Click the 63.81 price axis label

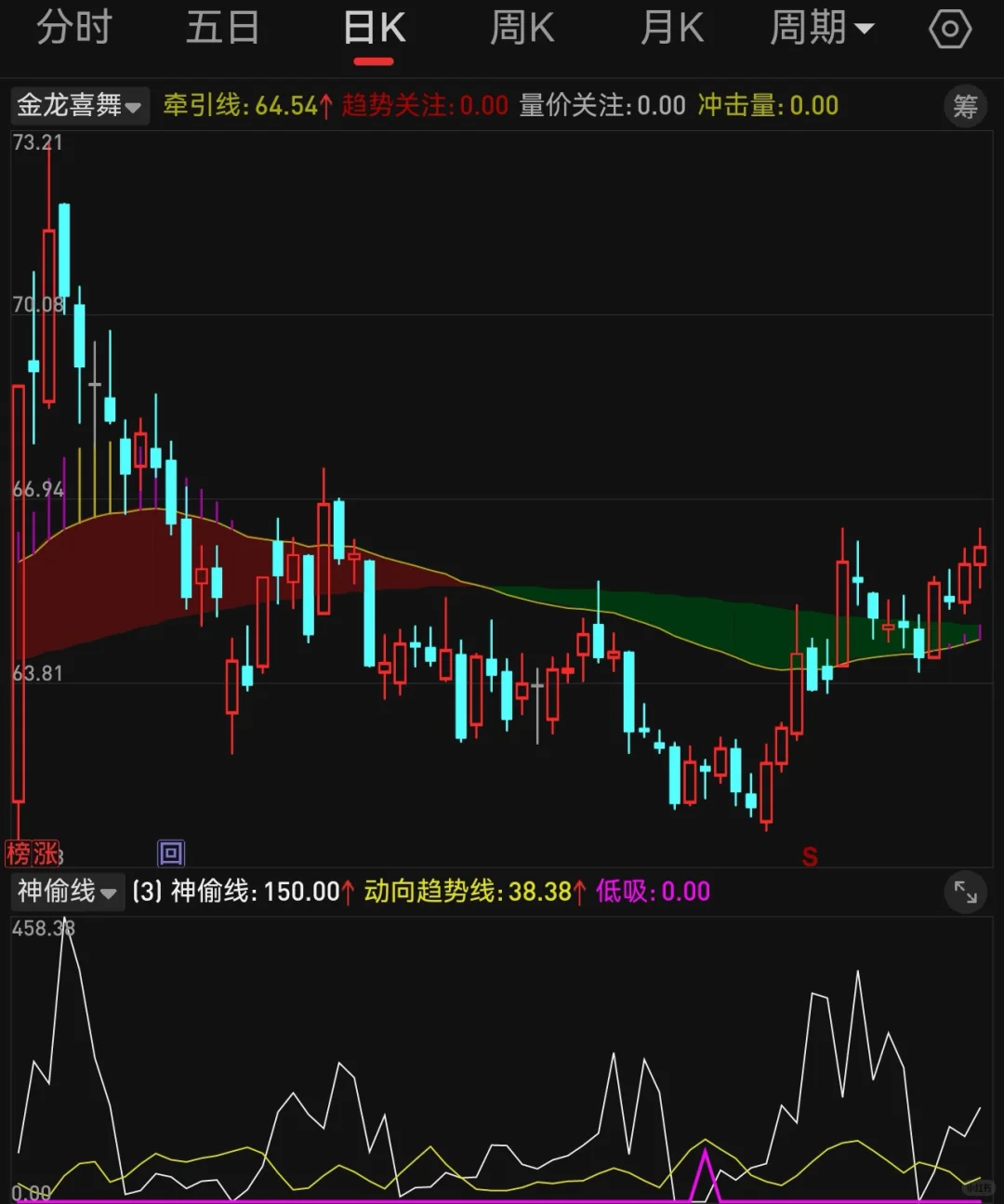(x=37, y=673)
